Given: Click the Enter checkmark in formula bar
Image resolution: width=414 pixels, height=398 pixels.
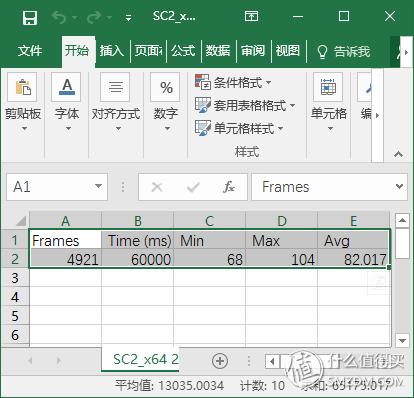Looking at the screenshot, I should [193, 187].
